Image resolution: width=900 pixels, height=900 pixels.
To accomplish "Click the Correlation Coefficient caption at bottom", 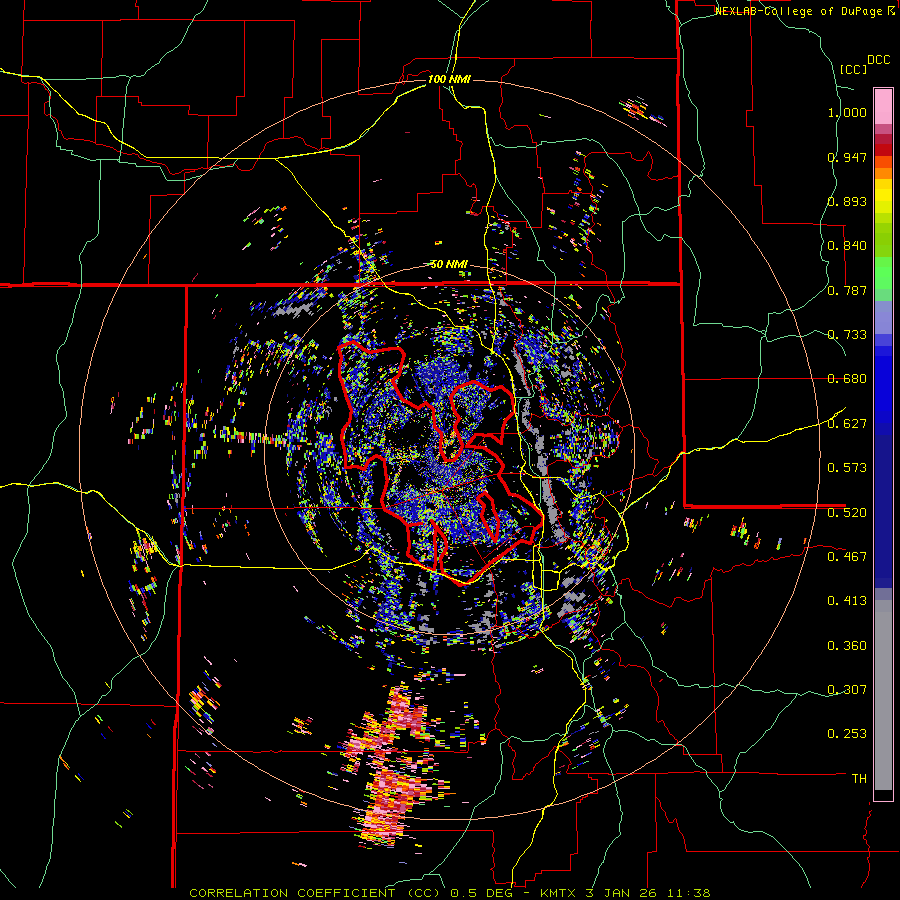I will pyautogui.click(x=449, y=893).
